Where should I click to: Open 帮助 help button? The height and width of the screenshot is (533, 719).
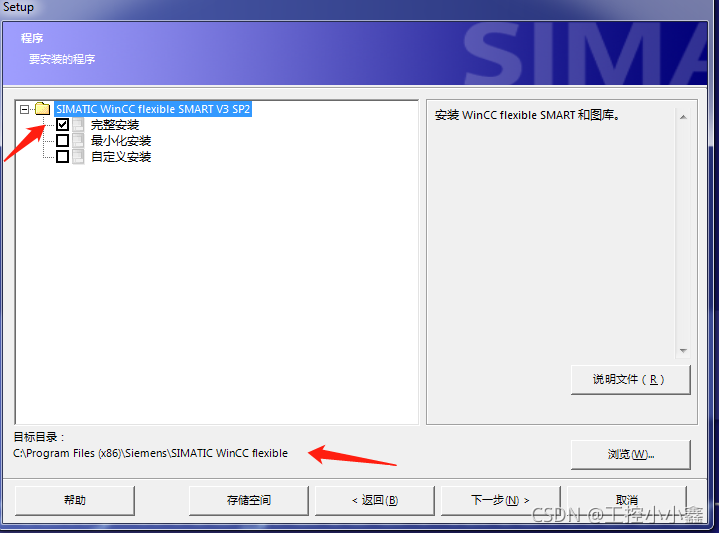tap(75, 500)
